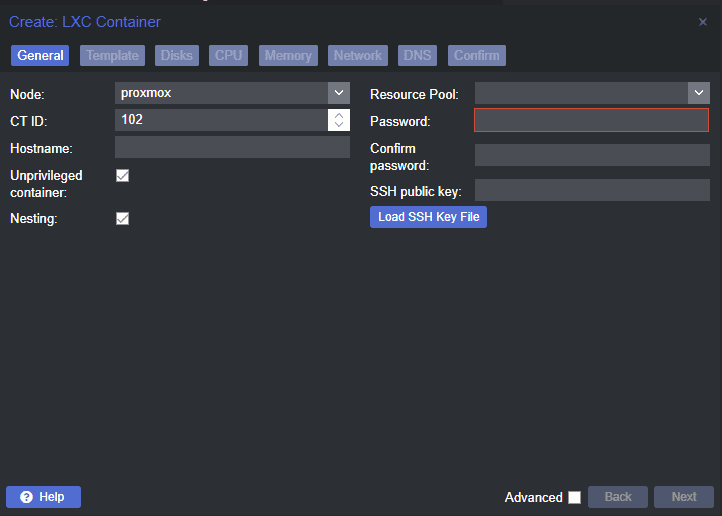Image resolution: width=722 pixels, height=516 pixels.
Task: Open the Template tab
Action: point(112,56)
